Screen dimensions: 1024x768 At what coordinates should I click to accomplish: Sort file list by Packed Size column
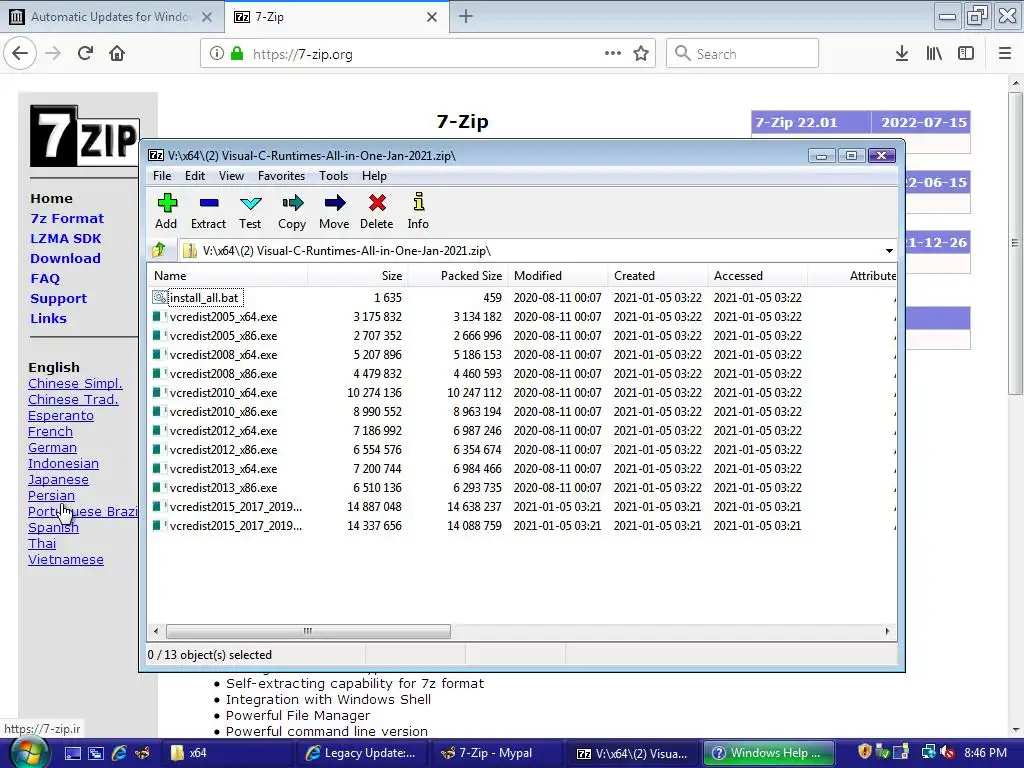[x=458, y=276]
